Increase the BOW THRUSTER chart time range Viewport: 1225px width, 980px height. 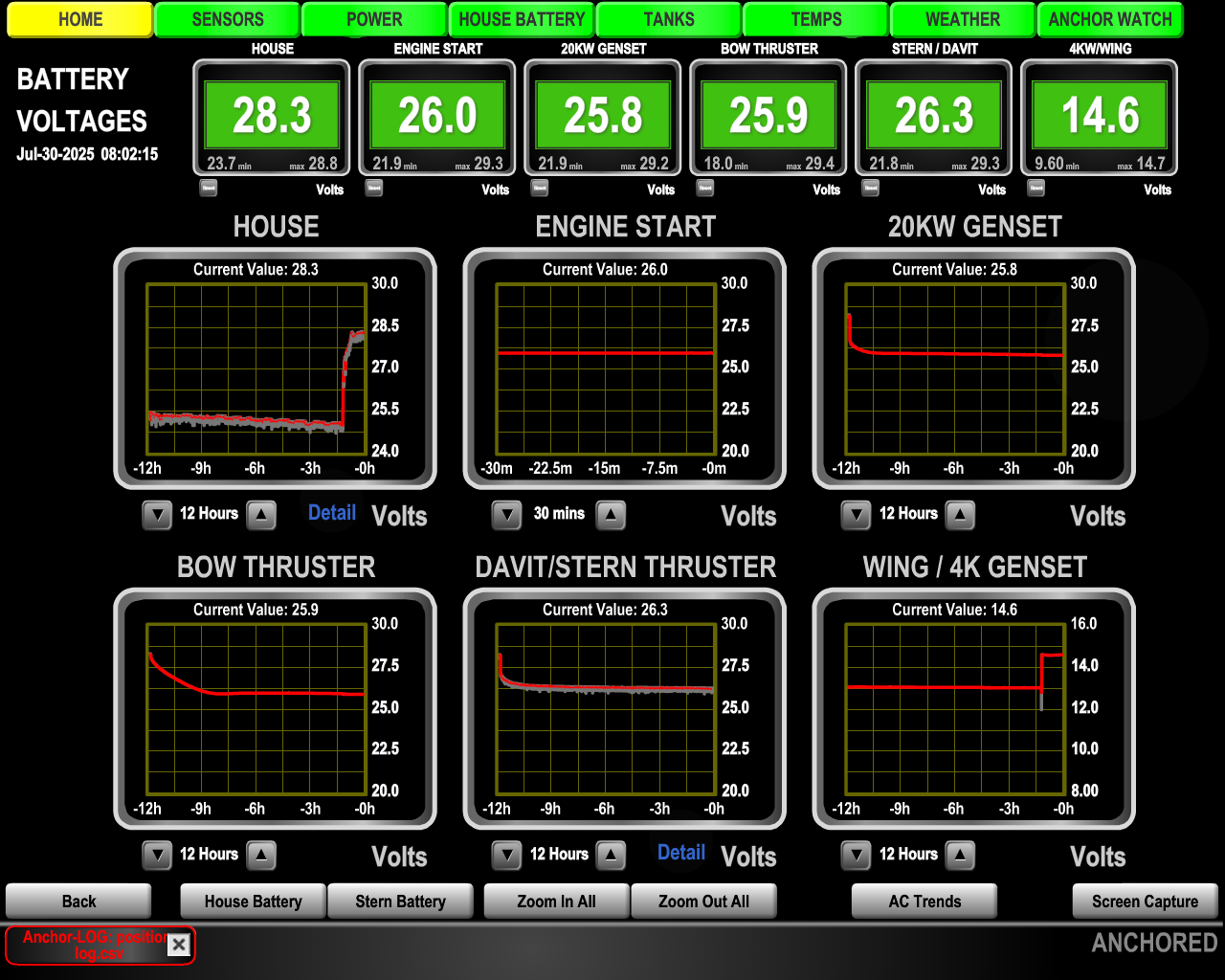[x=261, y=855]
